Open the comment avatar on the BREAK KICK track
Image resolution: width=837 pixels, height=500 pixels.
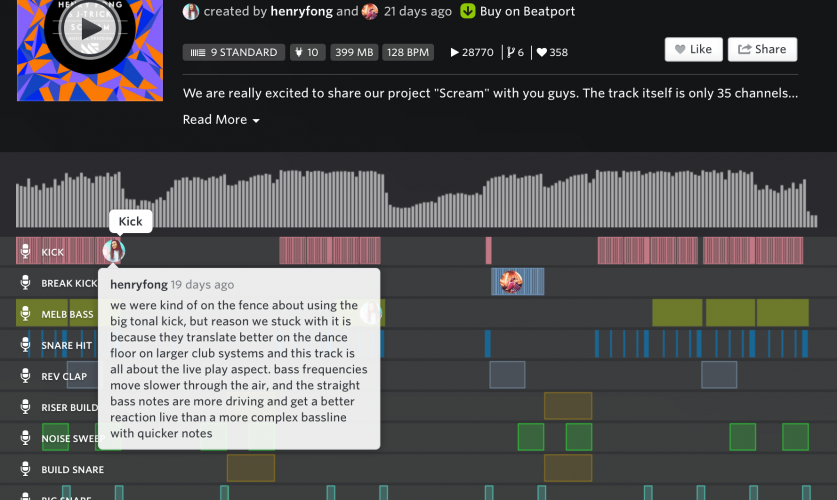[x=511, y=282]
